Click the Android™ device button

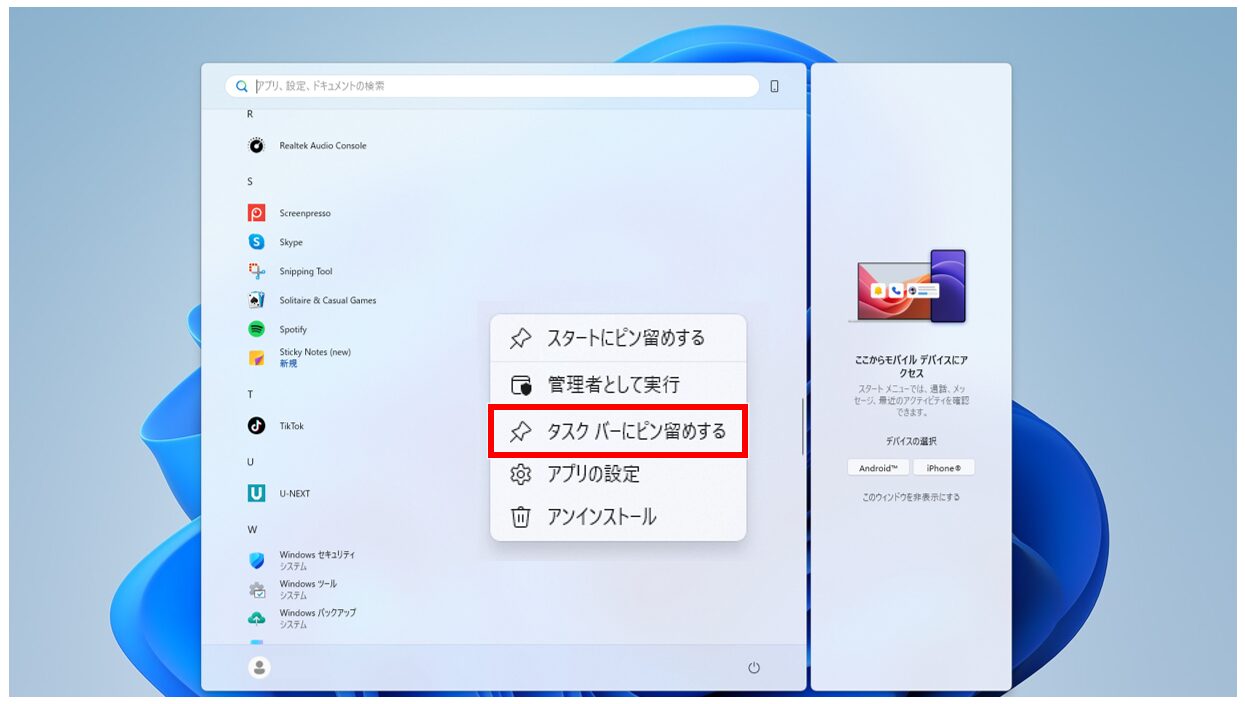(x=879, y=467)
